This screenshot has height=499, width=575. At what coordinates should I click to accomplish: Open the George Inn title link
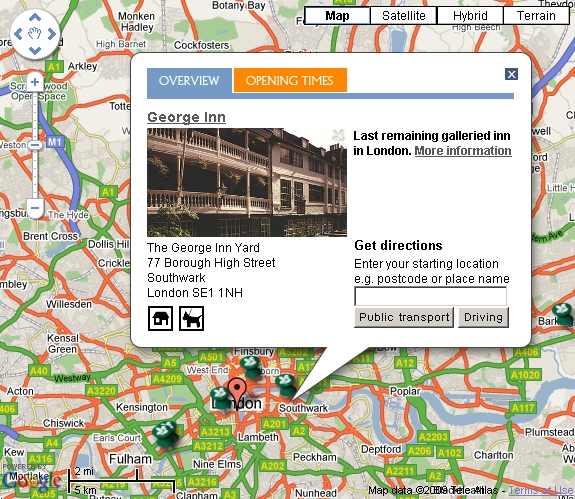point(186,117)
